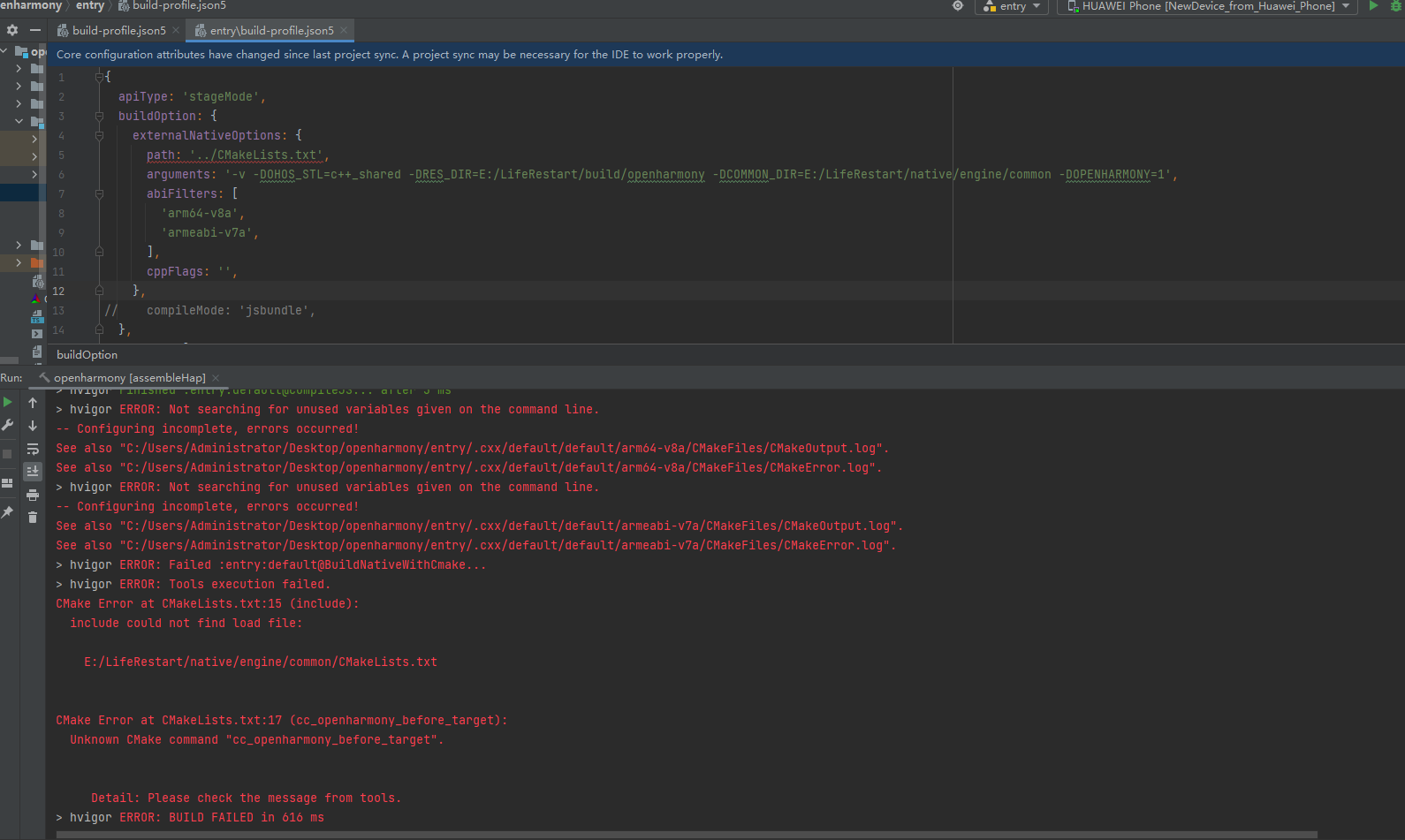Close the build-profile.json5 tab

176,30
